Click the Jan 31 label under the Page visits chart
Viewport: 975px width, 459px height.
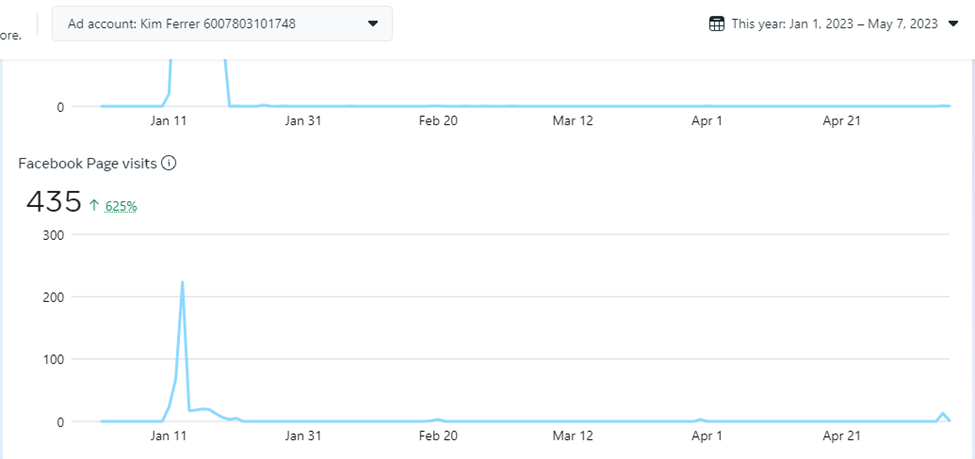pyautogui.click(x=303, y=436)
